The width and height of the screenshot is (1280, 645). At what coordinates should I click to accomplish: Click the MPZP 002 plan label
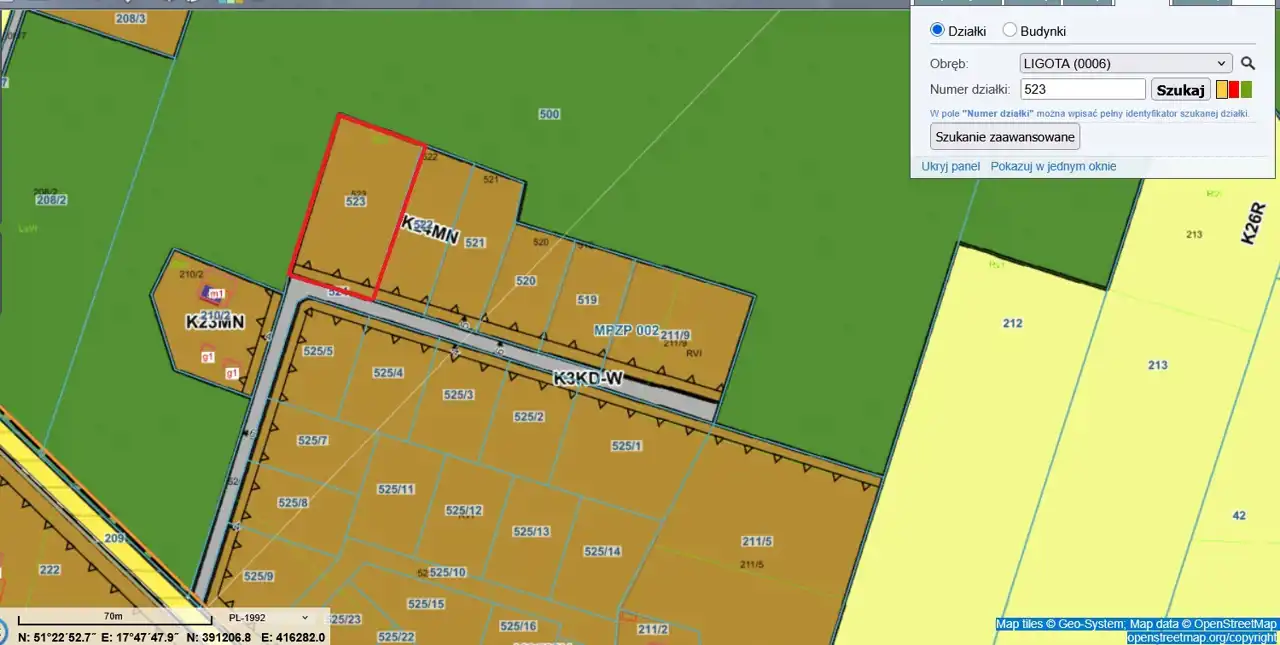point(626,330)
